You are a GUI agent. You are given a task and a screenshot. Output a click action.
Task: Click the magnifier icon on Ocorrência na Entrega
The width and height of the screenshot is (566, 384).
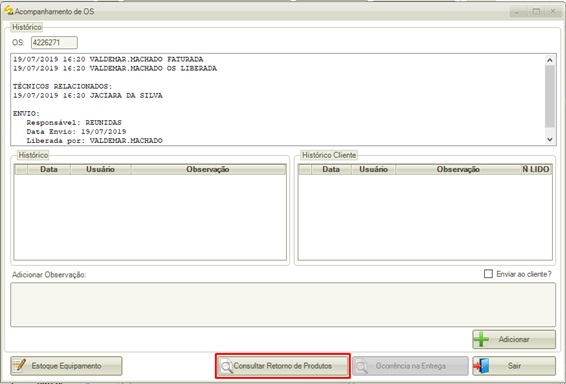tap(361, 366)
